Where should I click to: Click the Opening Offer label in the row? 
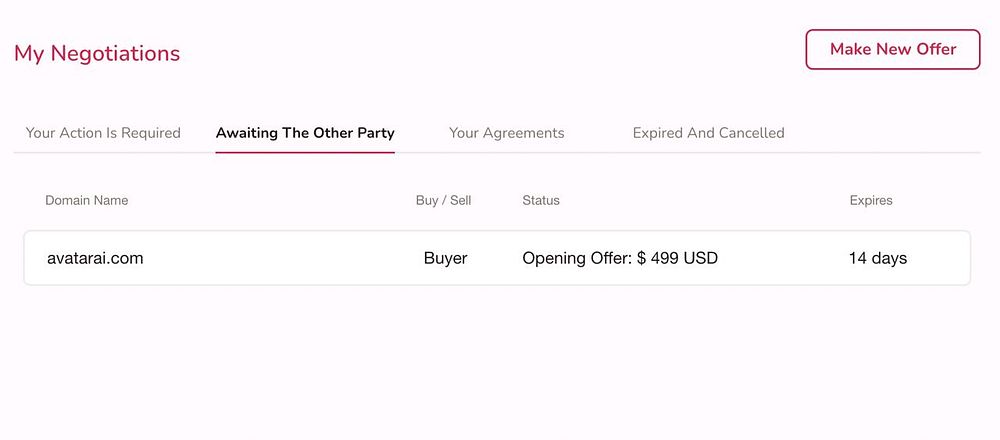tap(576, 258)
